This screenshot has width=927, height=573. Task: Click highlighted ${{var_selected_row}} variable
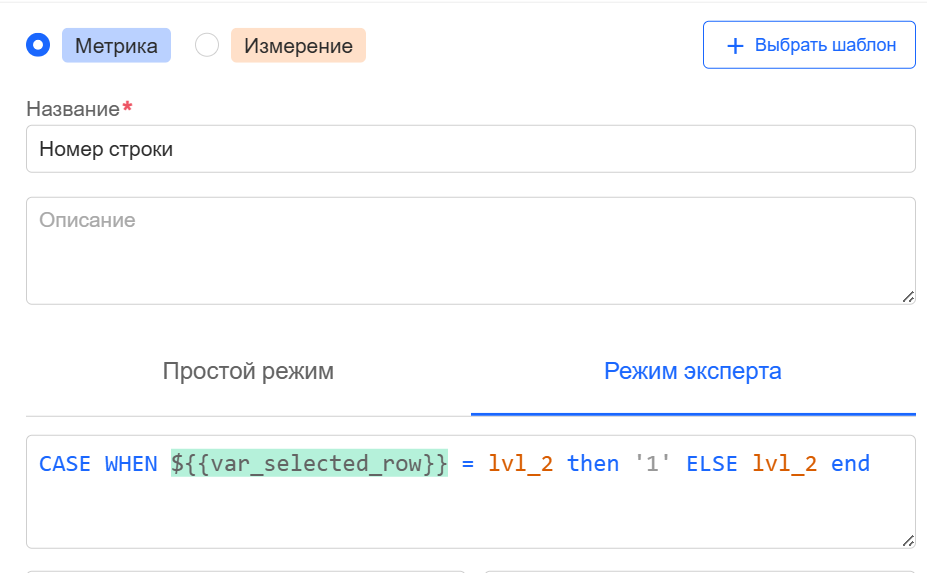pos(309,464)
